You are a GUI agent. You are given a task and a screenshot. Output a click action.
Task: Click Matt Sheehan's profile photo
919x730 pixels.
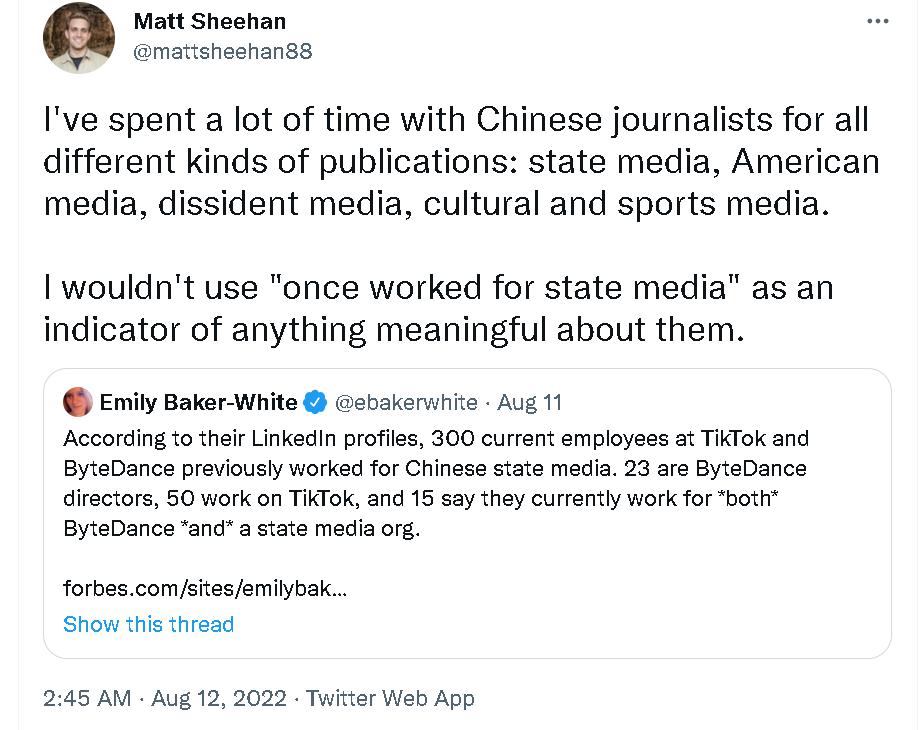pos(79,38)
